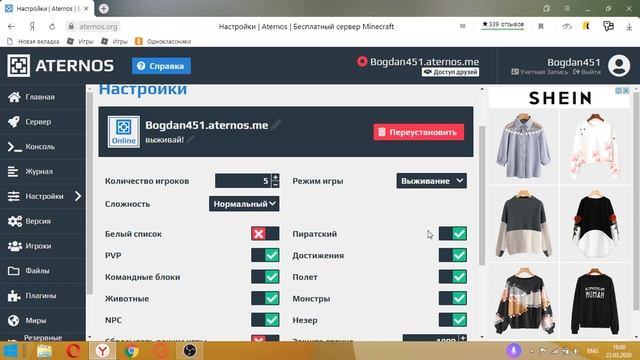Open the Режим игры Выживание dropdown
Screen dimensions: 640x360
[x=431, y=181]
